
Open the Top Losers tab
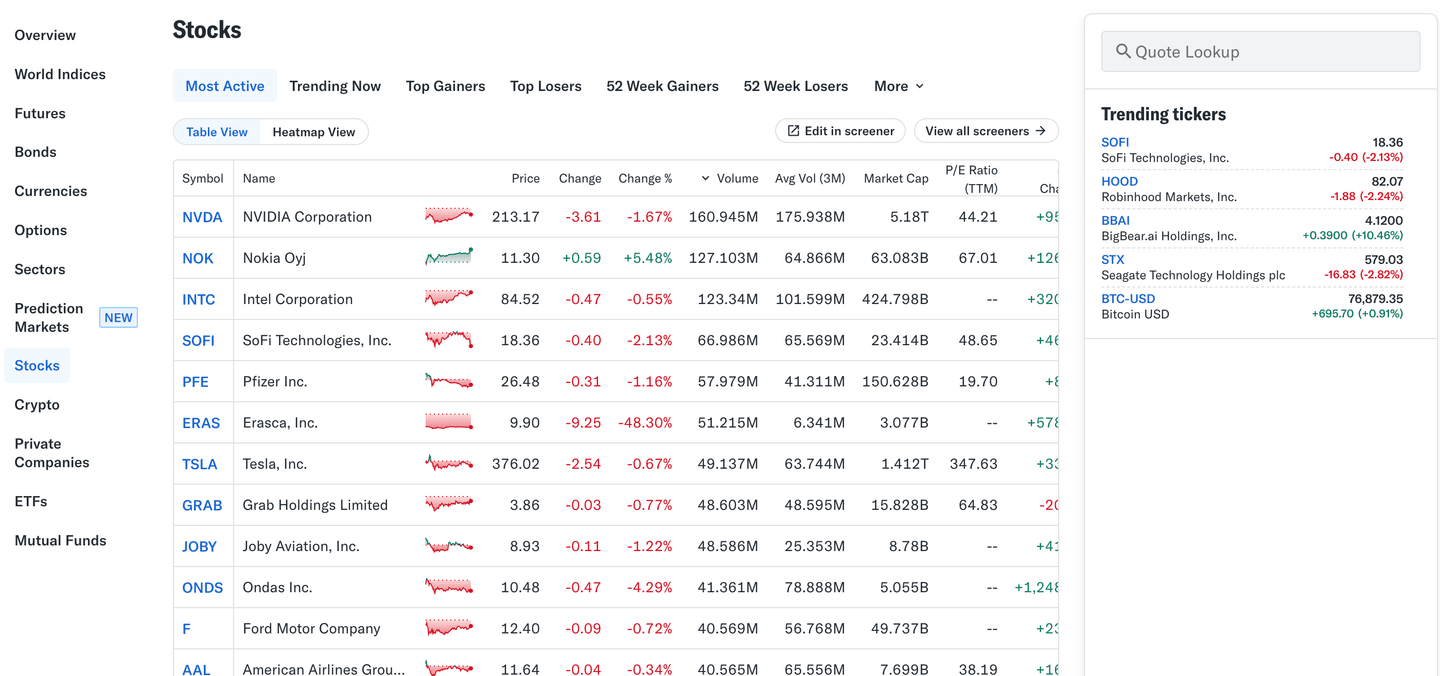click(545, 86)
